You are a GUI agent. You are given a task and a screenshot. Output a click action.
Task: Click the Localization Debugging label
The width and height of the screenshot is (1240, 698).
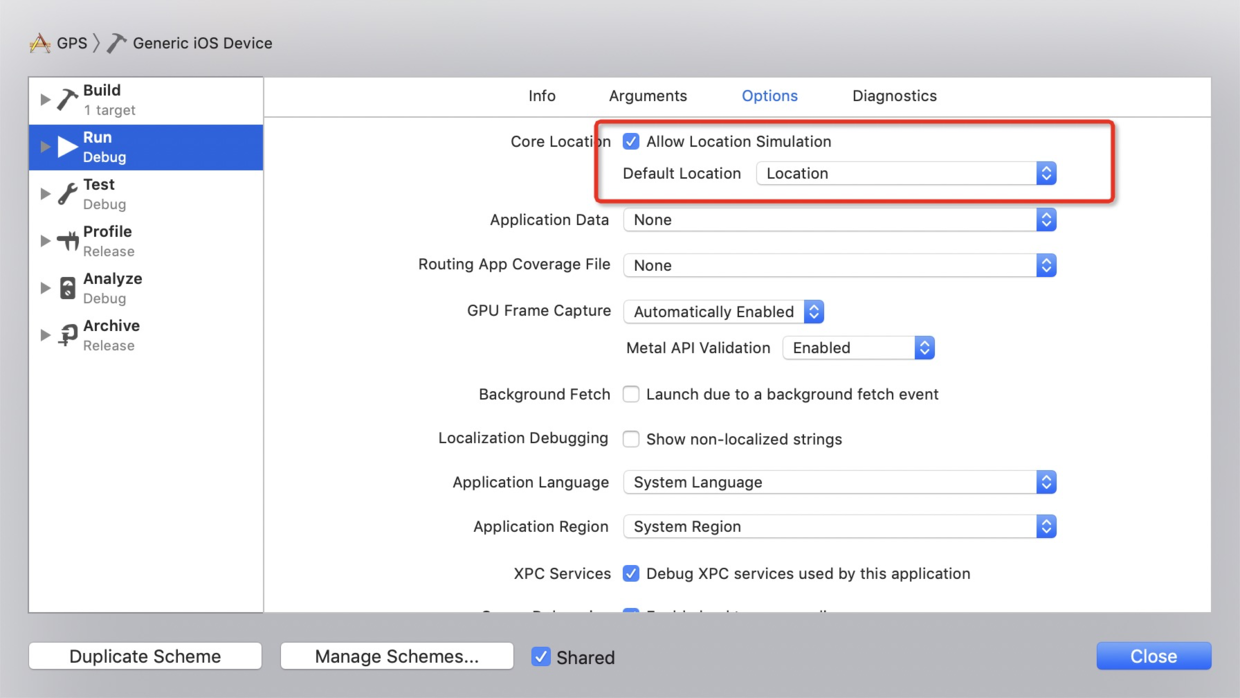(523, 438)
